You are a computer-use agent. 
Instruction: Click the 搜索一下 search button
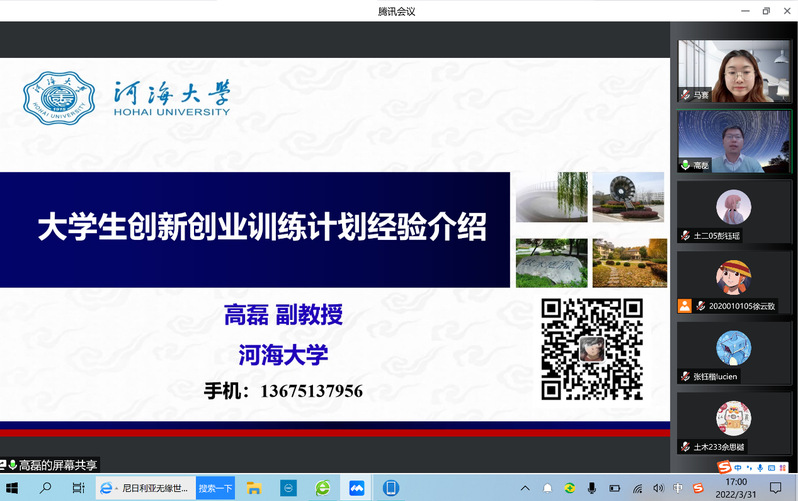tap(215, 488)
